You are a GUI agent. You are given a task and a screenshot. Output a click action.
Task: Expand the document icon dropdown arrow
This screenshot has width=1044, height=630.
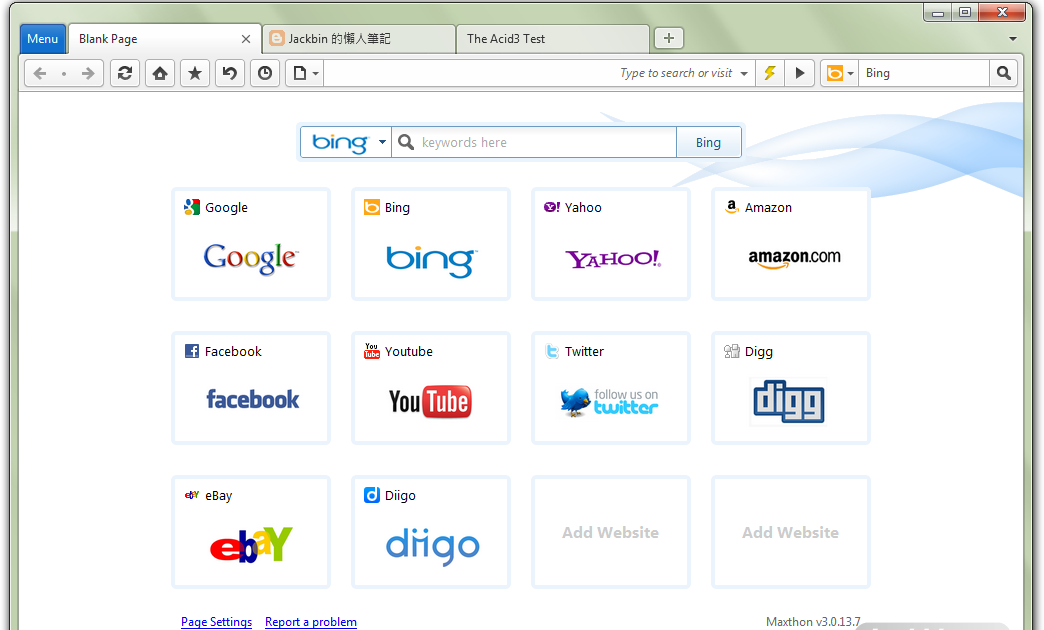tap(316, 73)
